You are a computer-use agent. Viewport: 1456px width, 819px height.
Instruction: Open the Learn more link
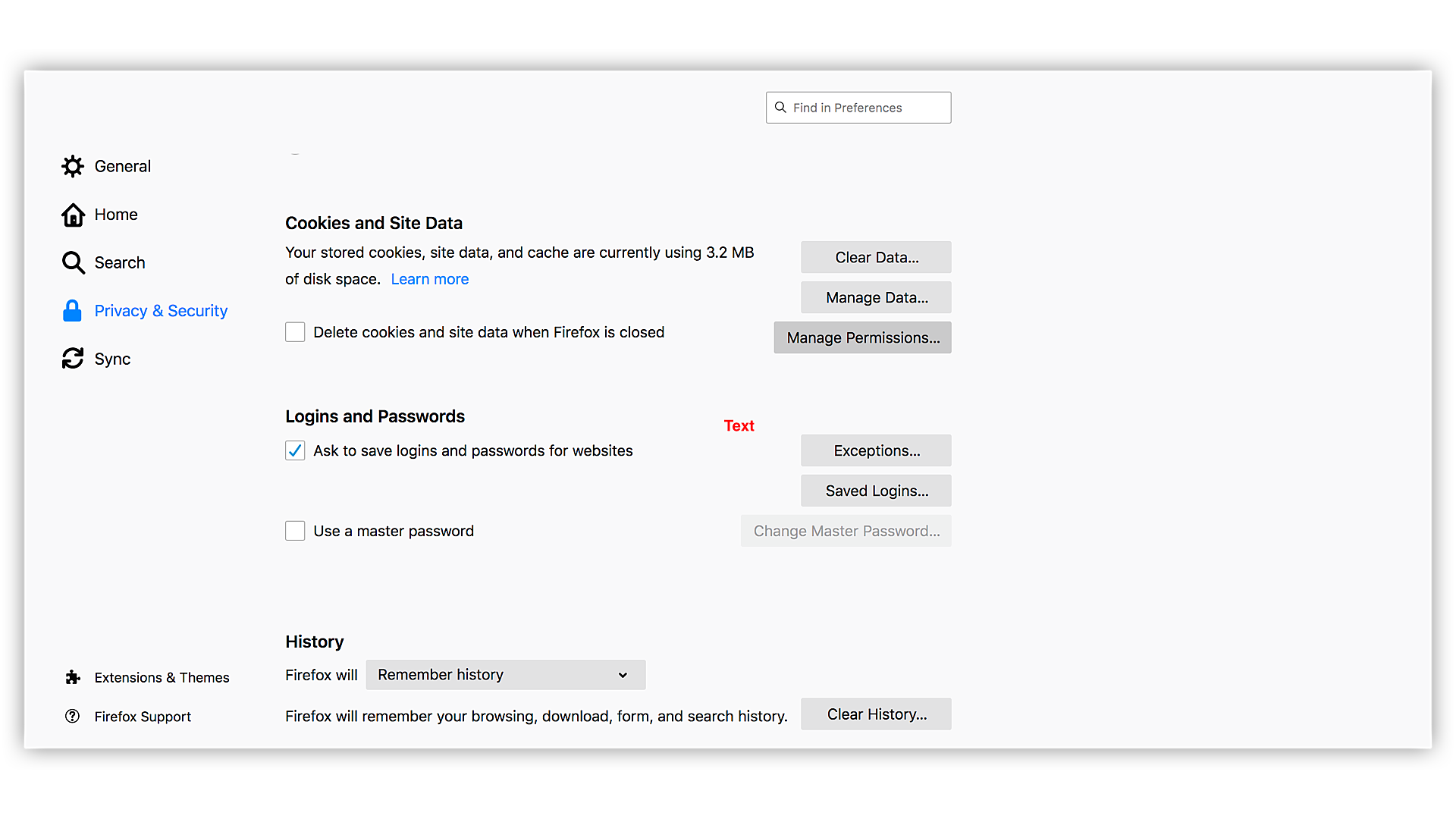[429, 279]
